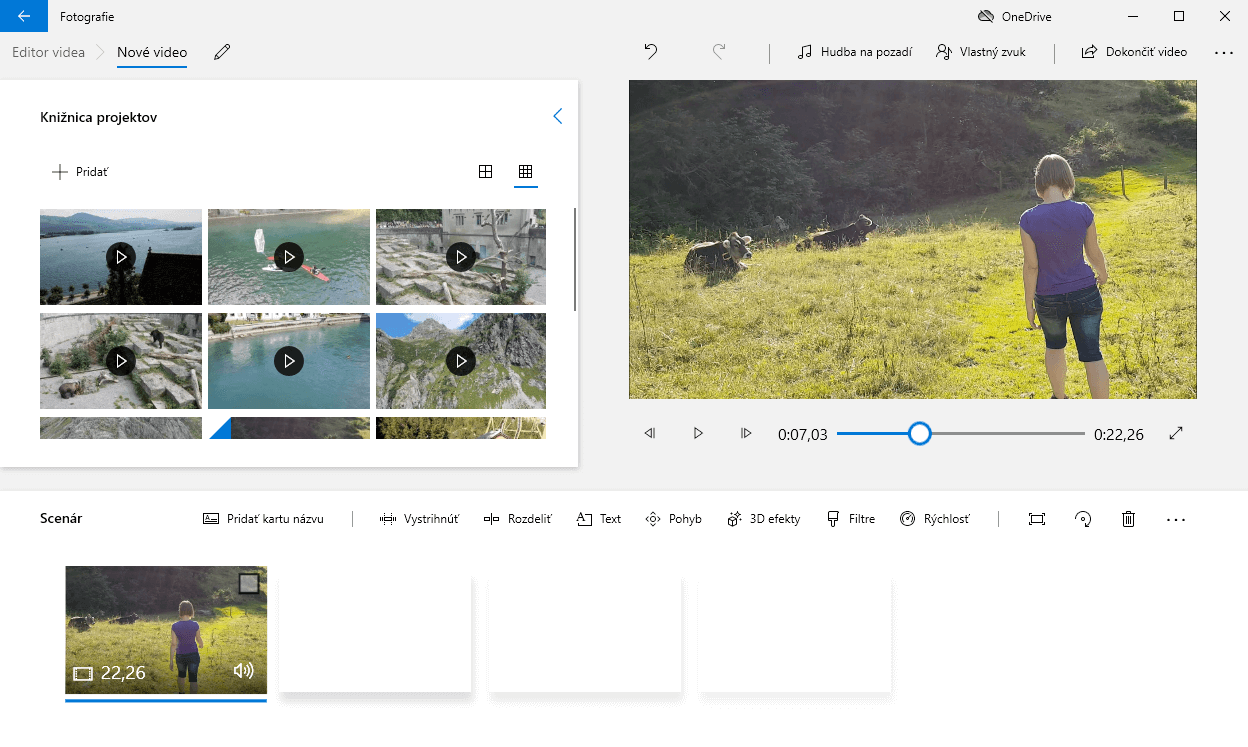Screen dimensions: 1248x747
Task: Click Pridať to add media
Action: (80, 172)
